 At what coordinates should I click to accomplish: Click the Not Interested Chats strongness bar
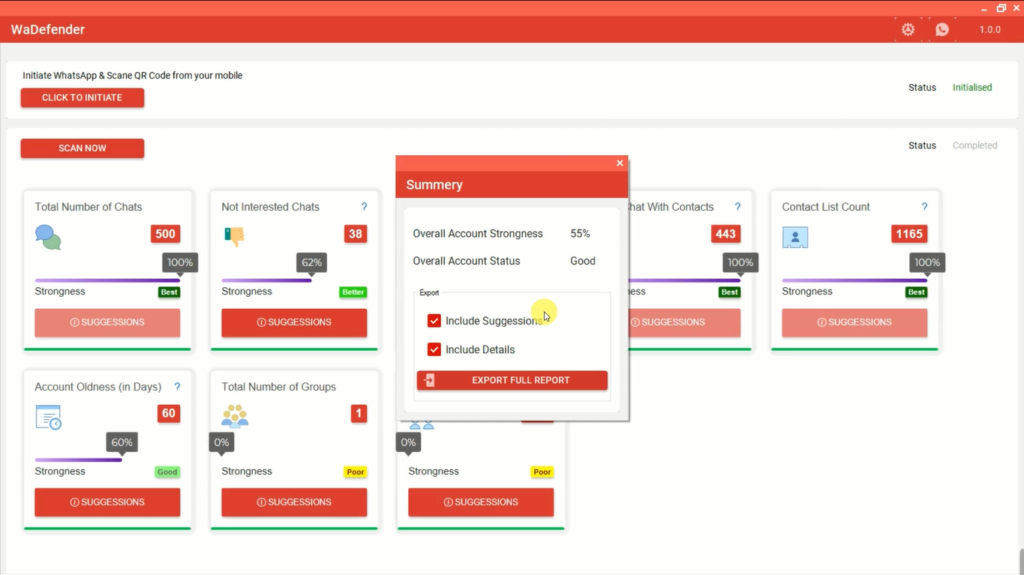[266, 280]
